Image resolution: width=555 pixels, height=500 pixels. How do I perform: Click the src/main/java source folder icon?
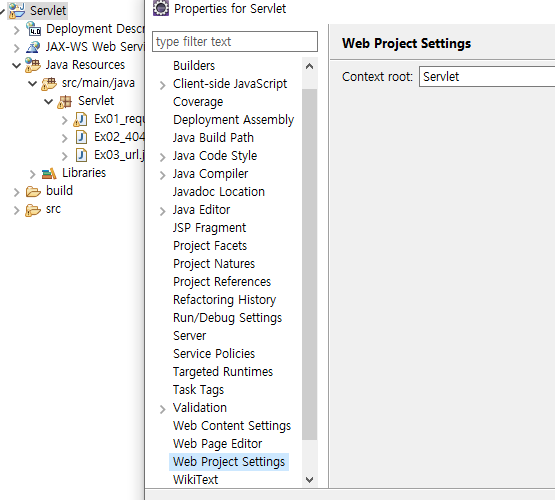(49, 83)
